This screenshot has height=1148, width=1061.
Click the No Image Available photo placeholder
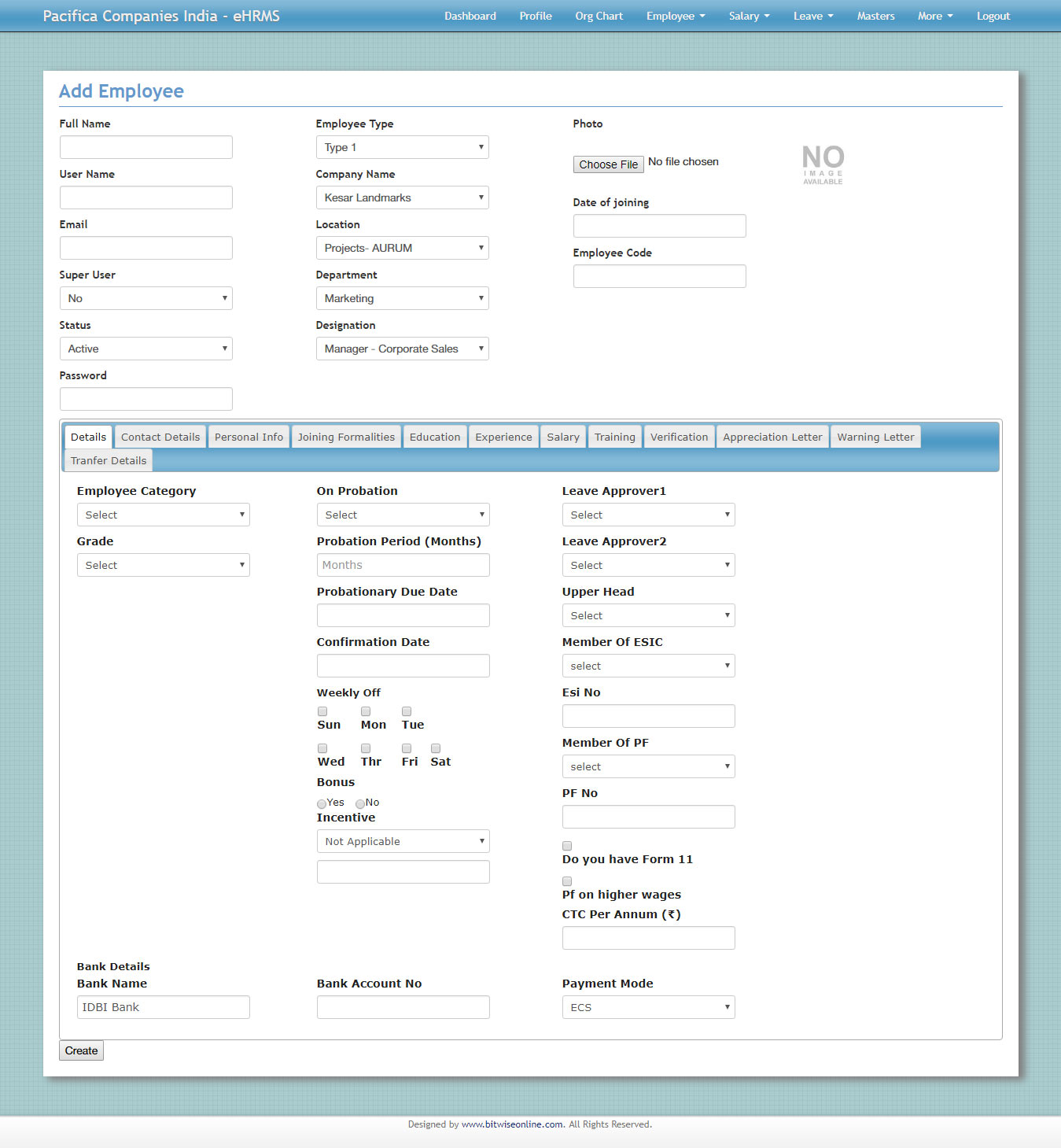pos(823,164)
